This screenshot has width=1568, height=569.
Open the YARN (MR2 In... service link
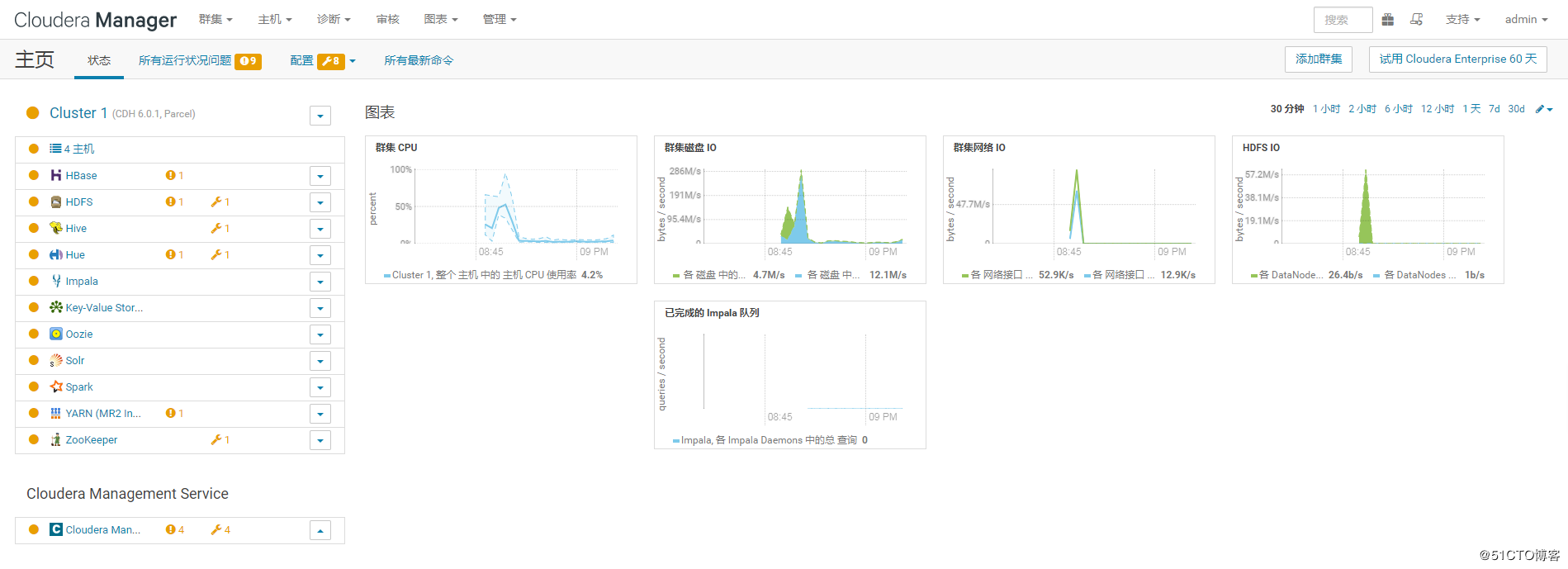pos(103,413)
